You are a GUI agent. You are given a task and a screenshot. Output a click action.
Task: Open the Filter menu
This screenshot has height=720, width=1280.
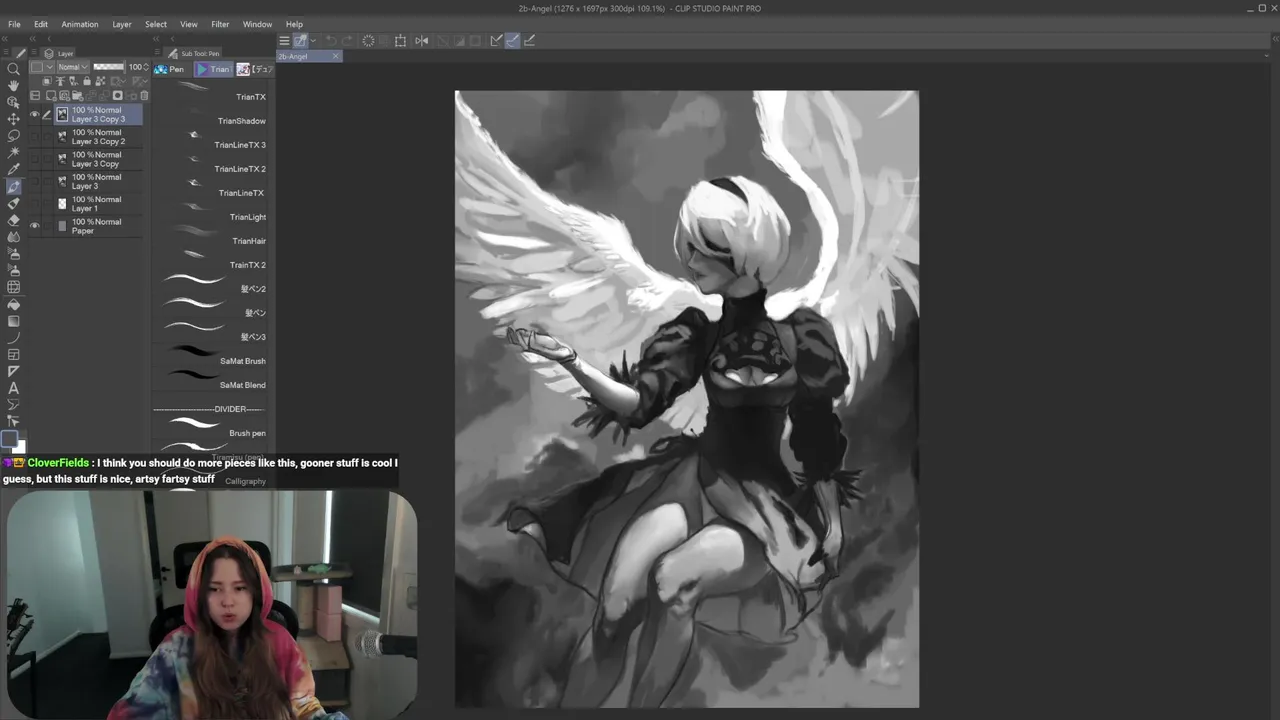click(220, 24)
